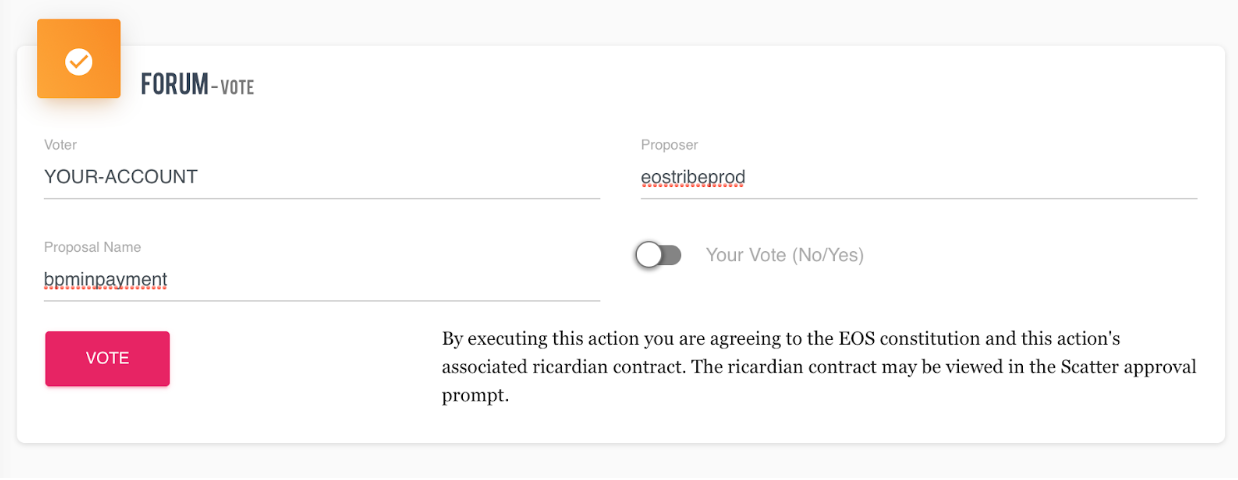
Task: Focus the Voter field containing YOUR-ACCOUNT
Action: coord(322,178)
